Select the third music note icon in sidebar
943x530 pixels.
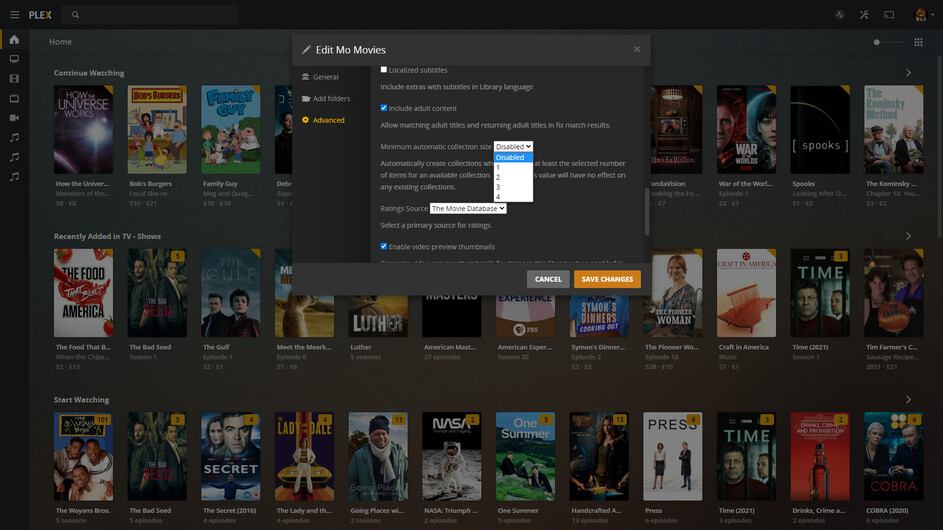[14, 176]
